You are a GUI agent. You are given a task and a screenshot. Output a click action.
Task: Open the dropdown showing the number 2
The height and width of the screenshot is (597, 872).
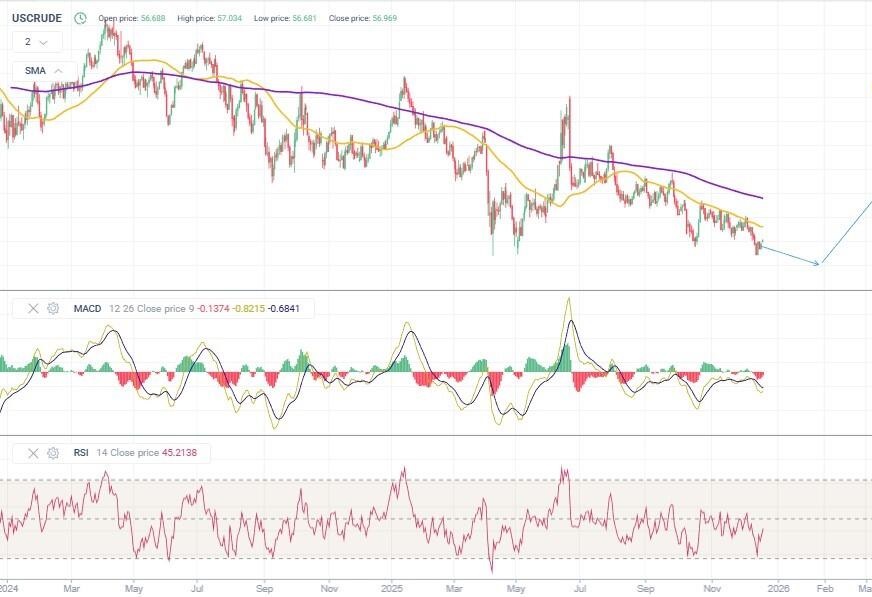(37, 42)
